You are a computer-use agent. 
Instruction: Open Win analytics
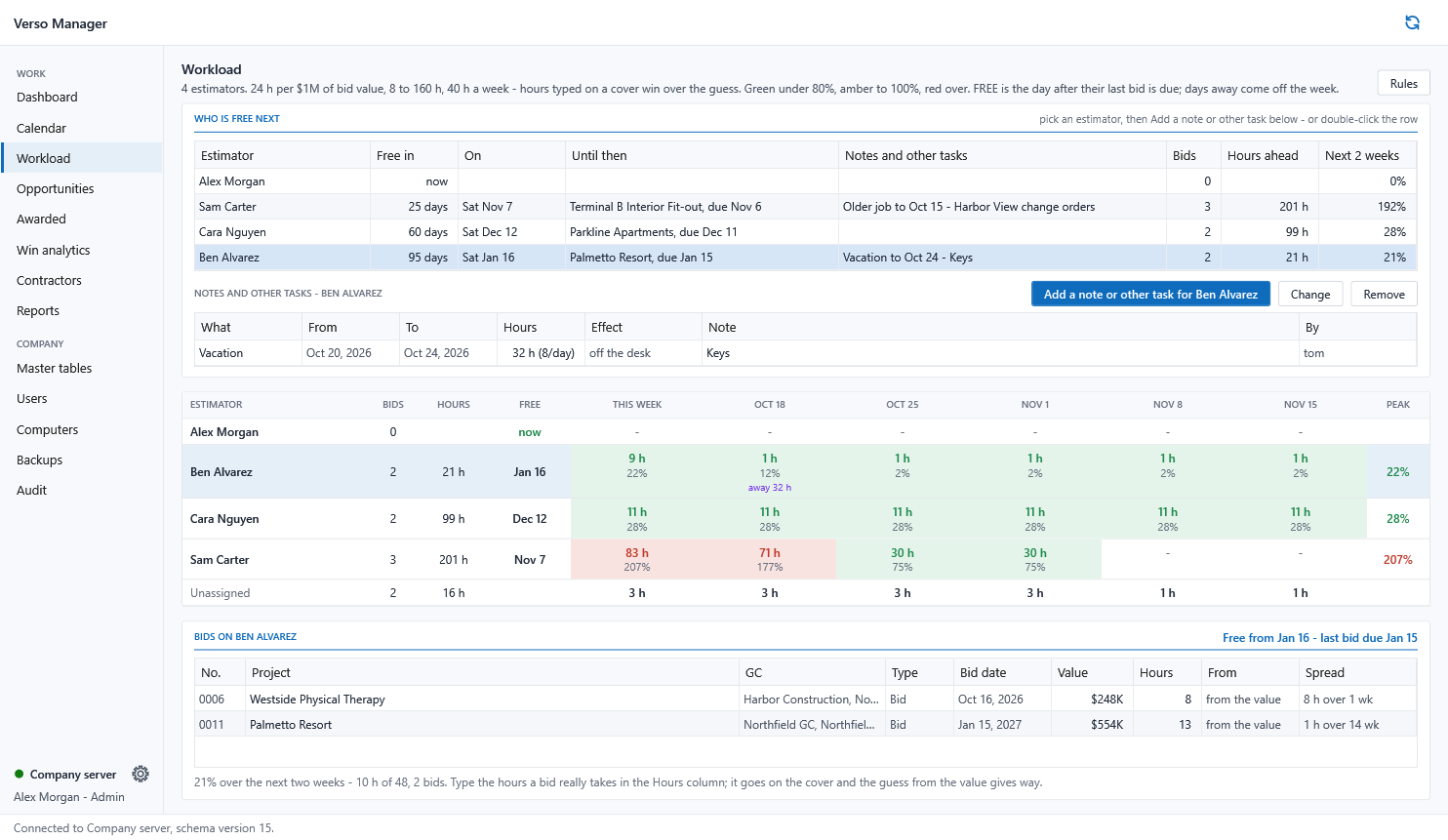[x=82, y=250]
